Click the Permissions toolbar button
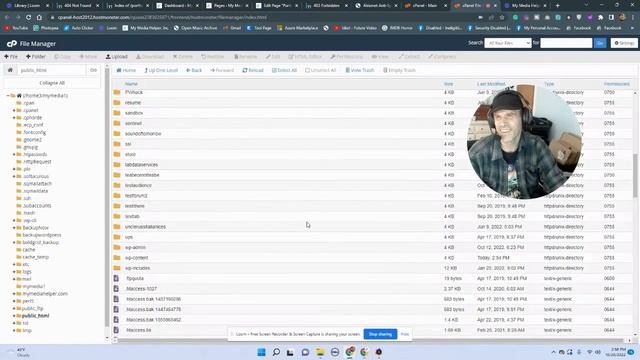This screenshot has width=640, height=360. (347, 57)
